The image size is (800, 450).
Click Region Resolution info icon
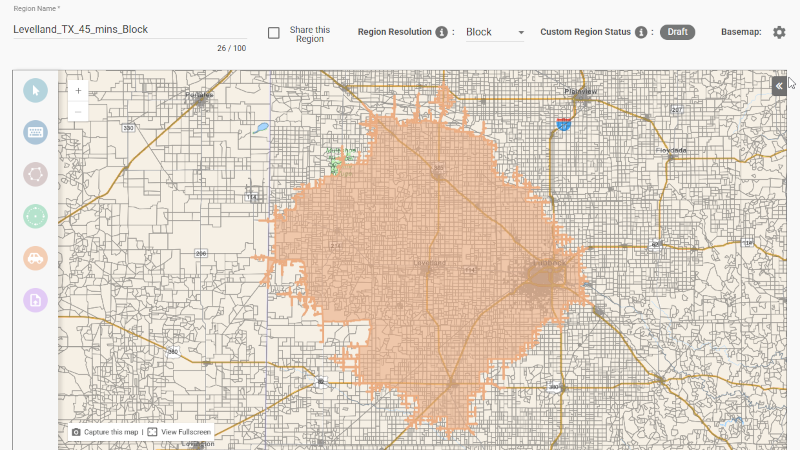tap(441, 32)
